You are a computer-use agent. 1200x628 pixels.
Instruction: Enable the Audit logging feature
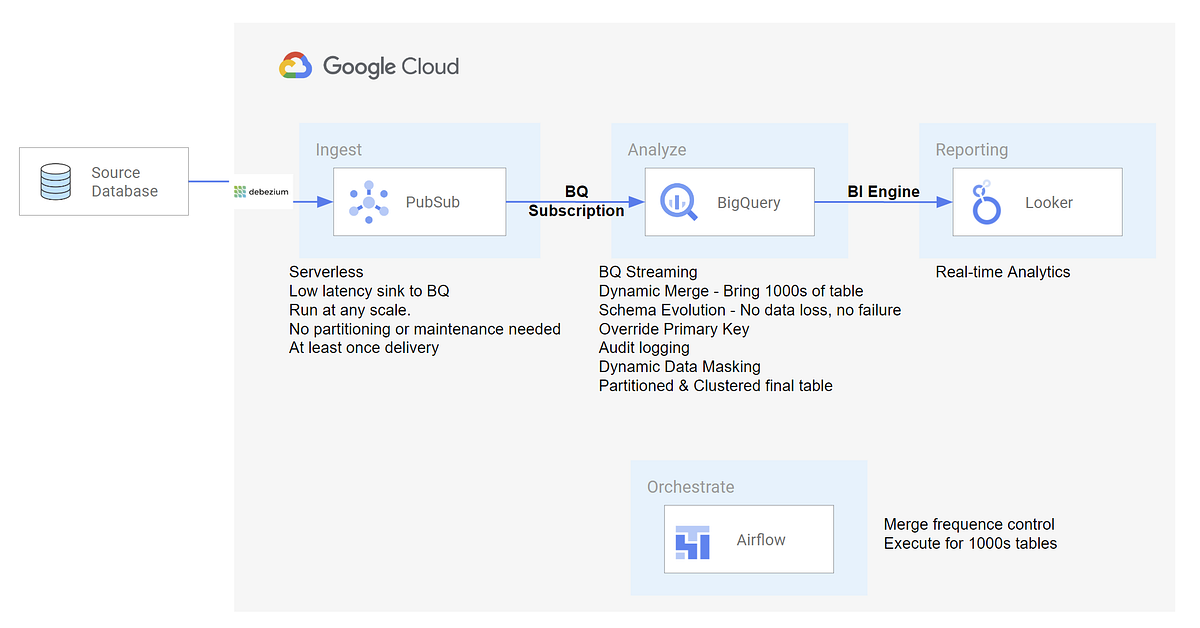click(x=644, y=347)
